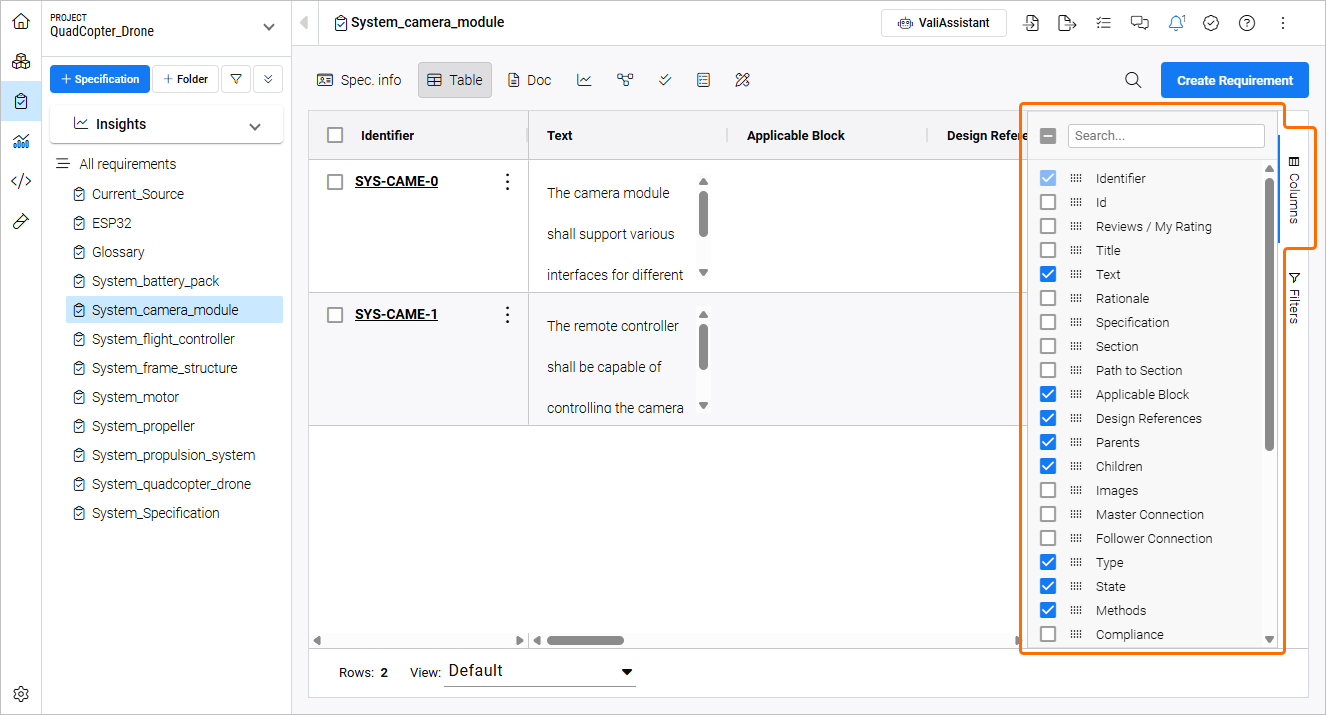Click the search magnifier icon

coord(1133,80)
